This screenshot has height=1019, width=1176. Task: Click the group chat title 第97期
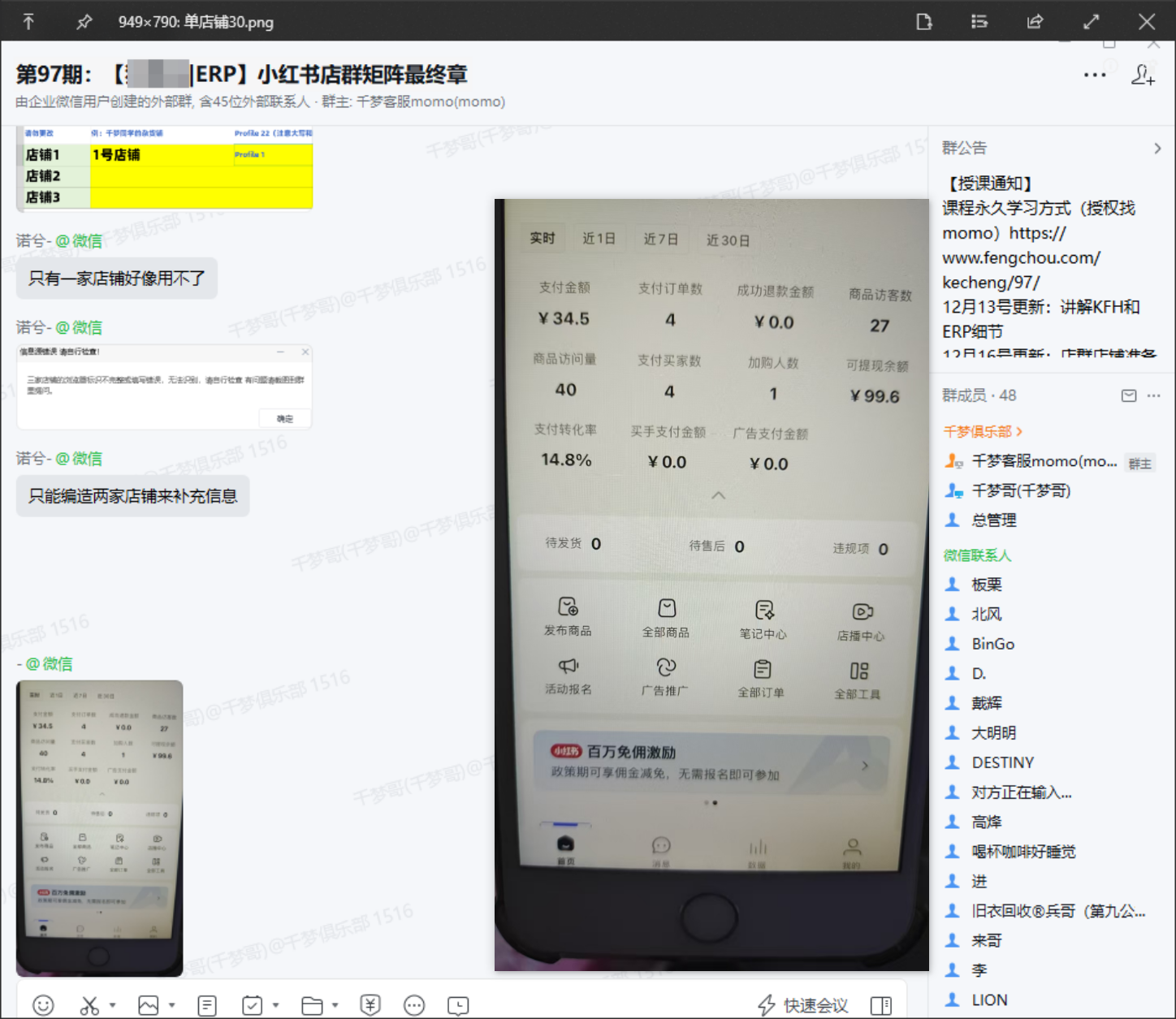coord(242,75)
